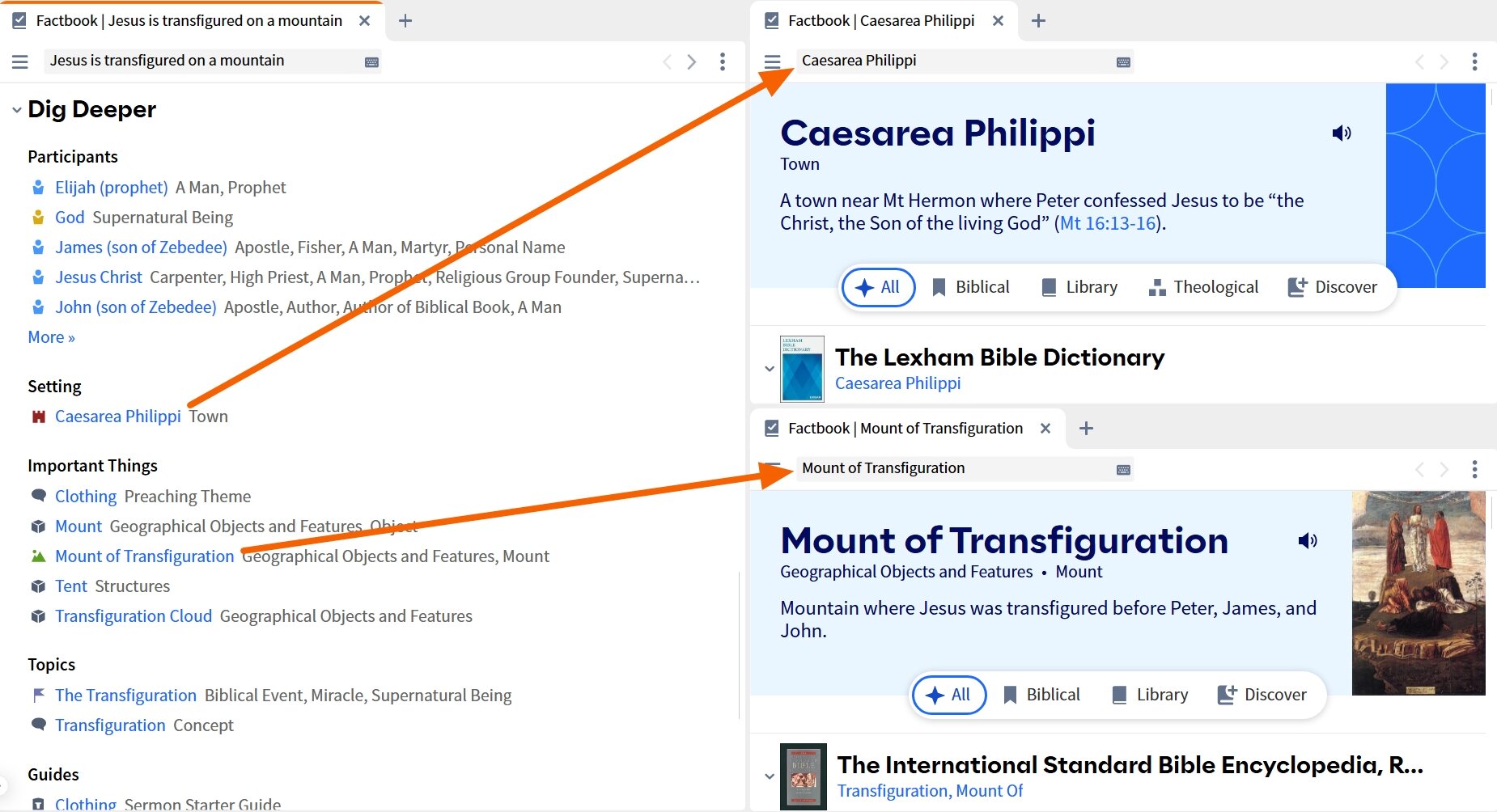This screenshot has height=812, width=1497.
Task: Open kebab menu of Caesarea Philippi panel
Action: point(1474,61)
